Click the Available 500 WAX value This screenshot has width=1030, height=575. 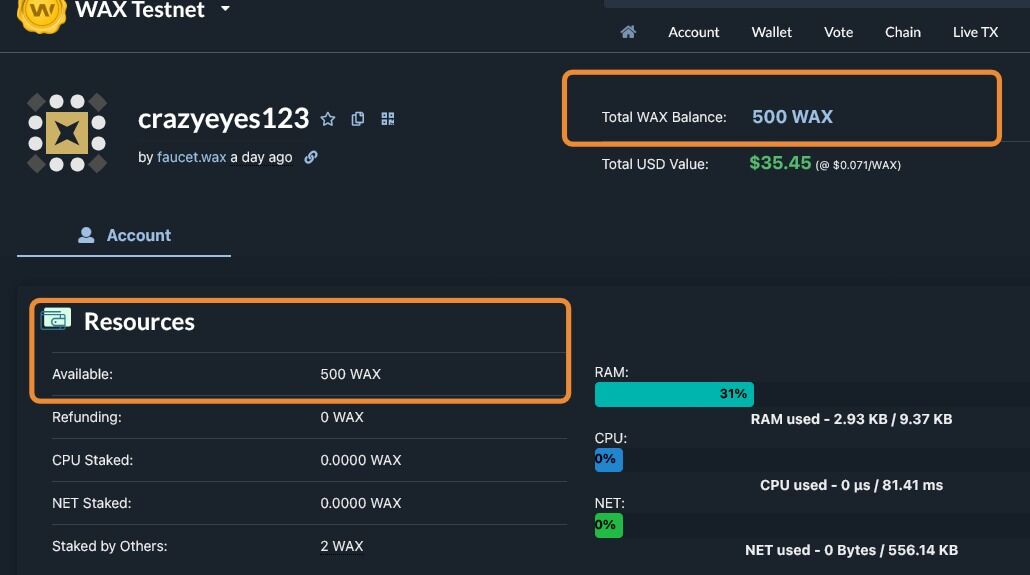[350, 374]
